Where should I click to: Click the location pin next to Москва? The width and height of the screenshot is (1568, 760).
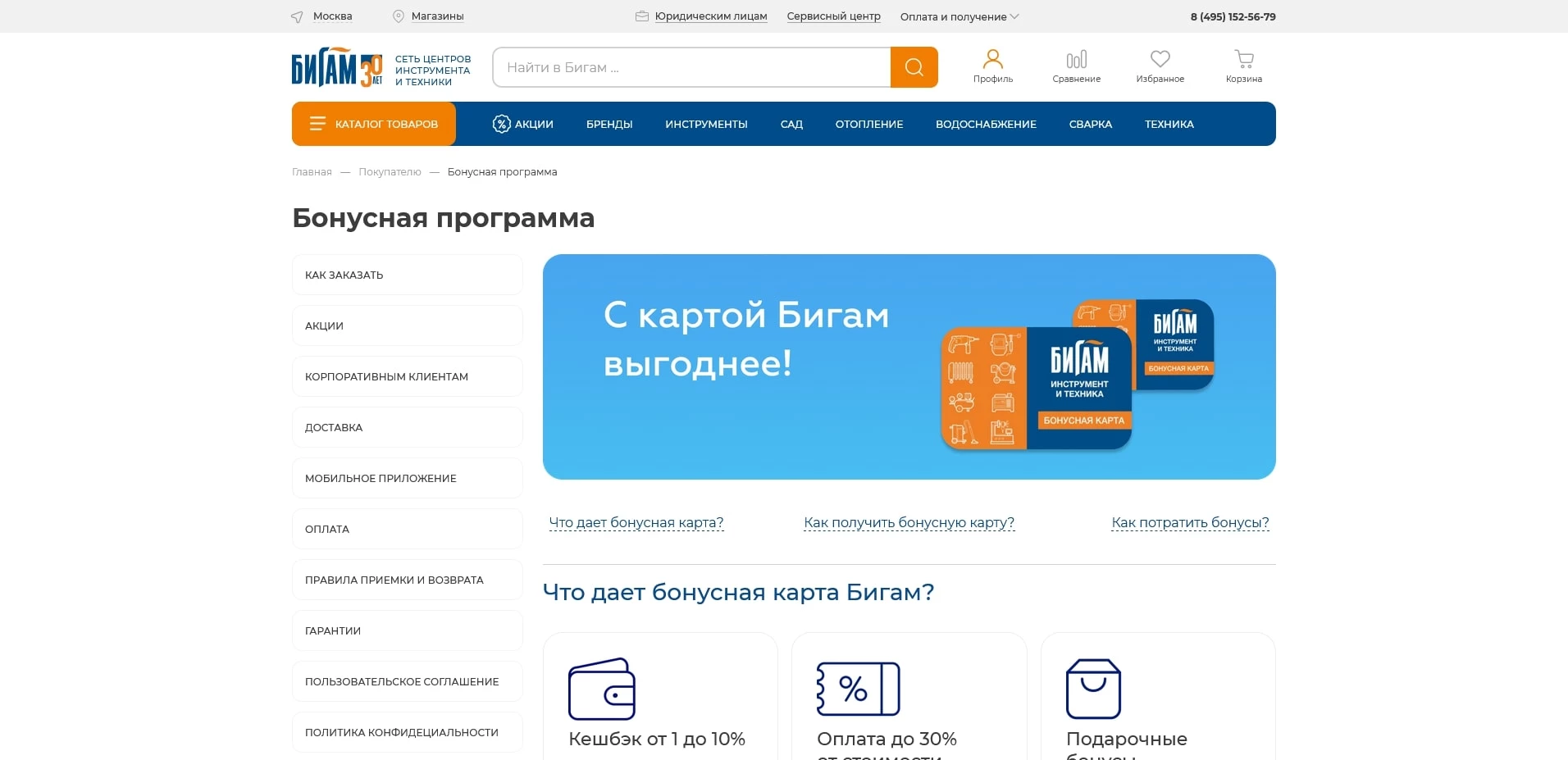pos(296,16)
